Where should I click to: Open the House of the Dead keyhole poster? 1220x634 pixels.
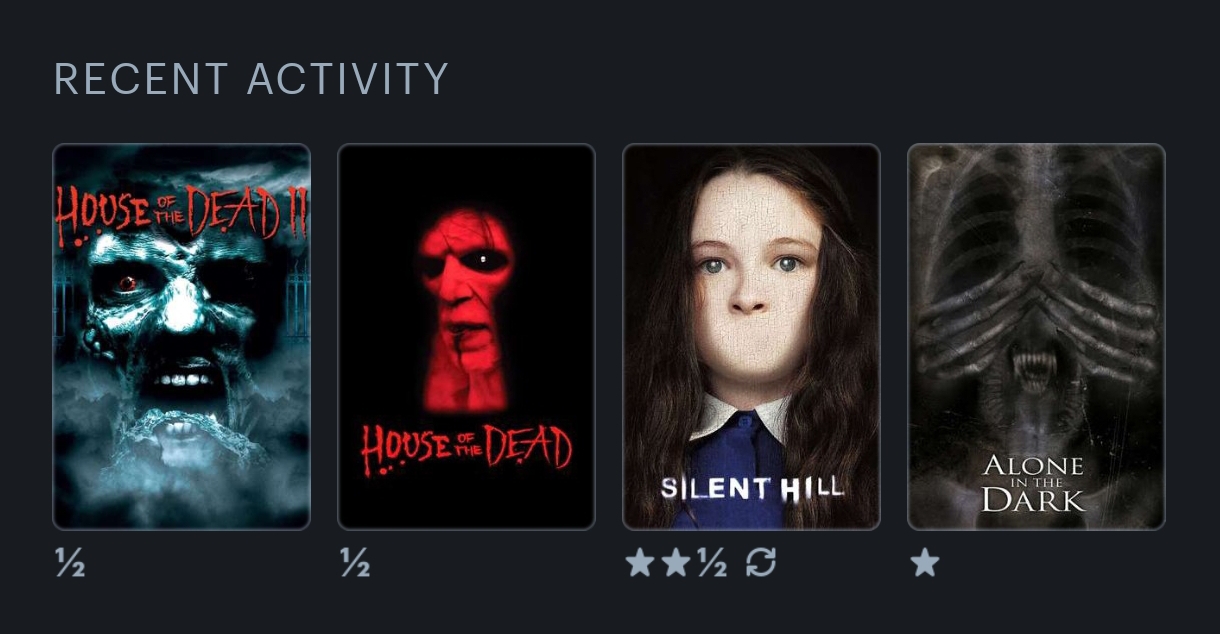467,337
